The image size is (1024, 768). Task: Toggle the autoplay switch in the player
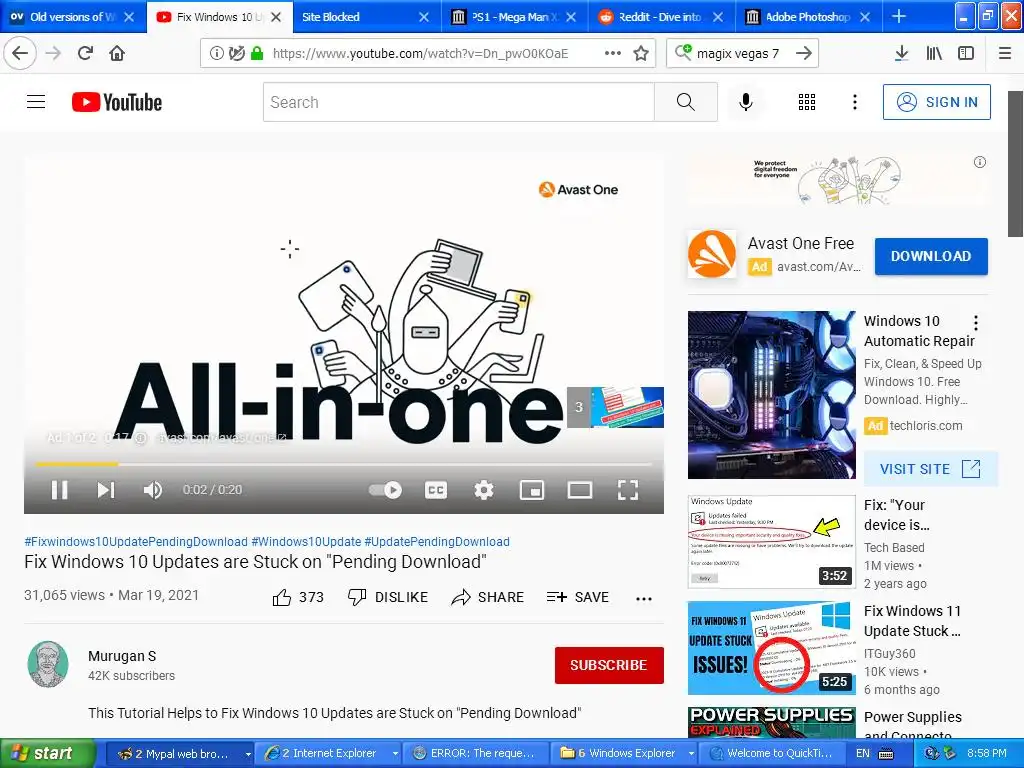(385, 490)
